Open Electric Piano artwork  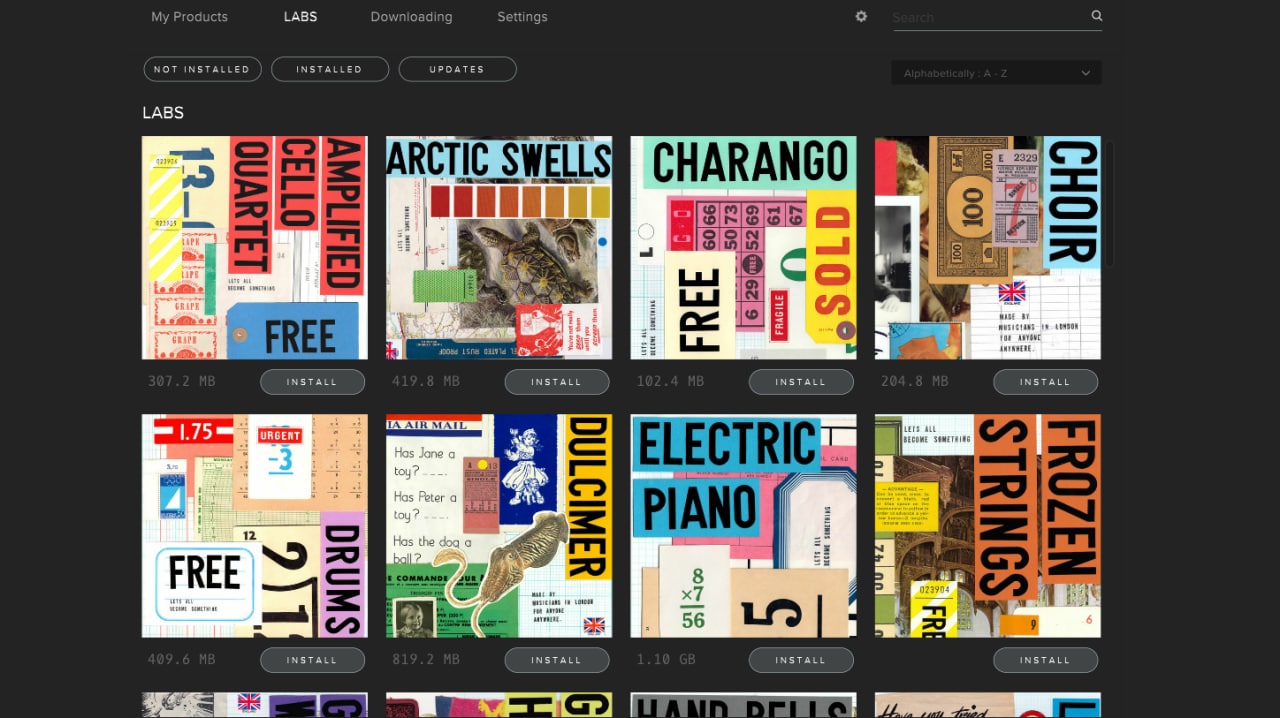pyautogui.click(x=743, y=526)
